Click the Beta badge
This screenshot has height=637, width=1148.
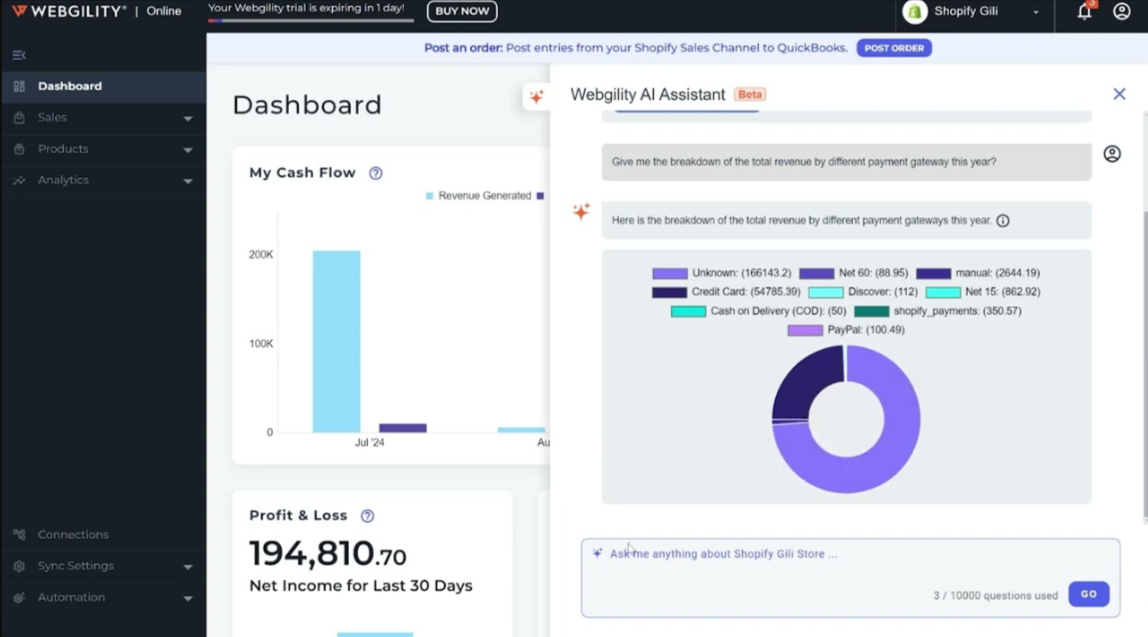[750, 94]
